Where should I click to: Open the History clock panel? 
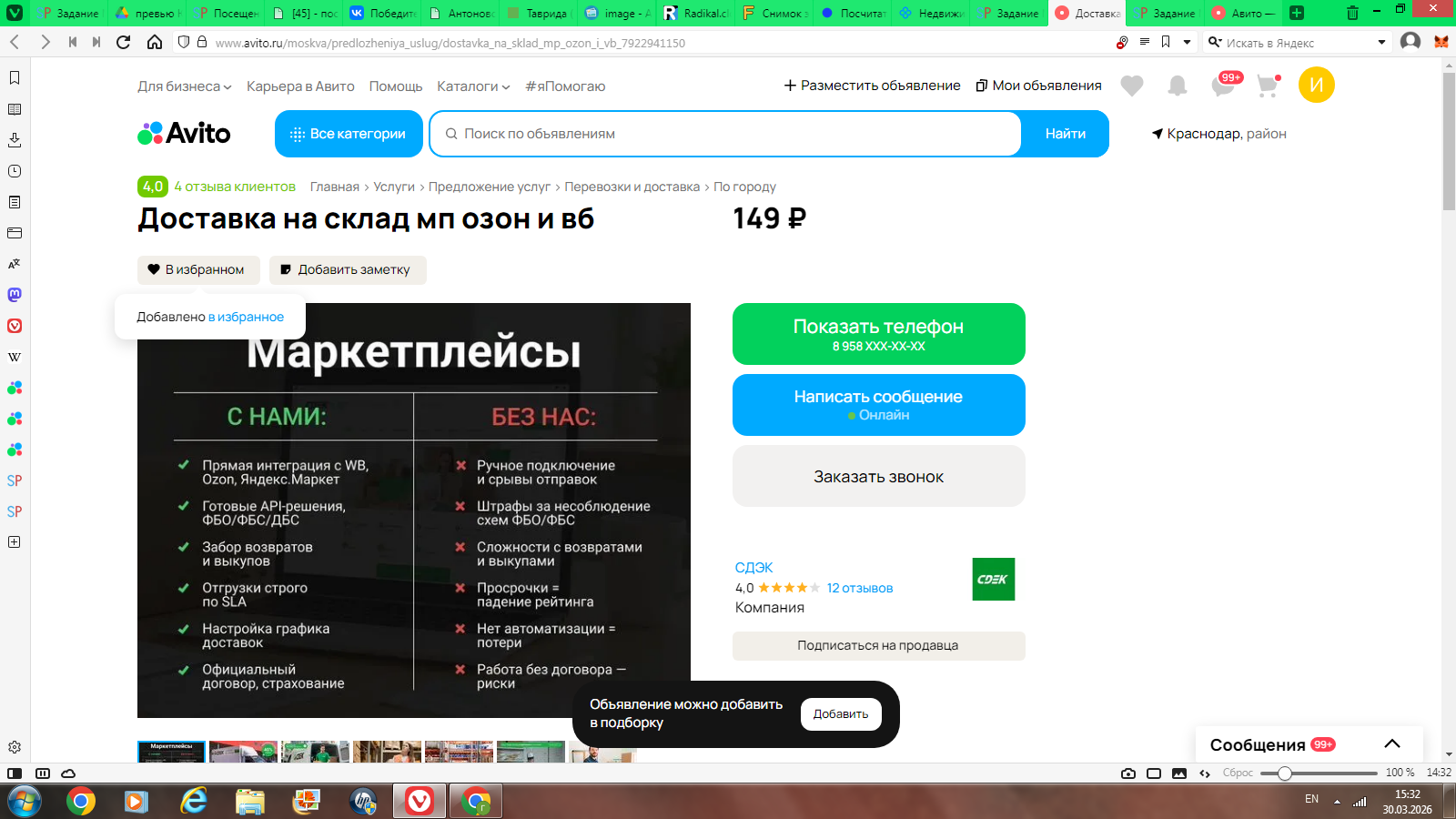[x=15, y=171]
